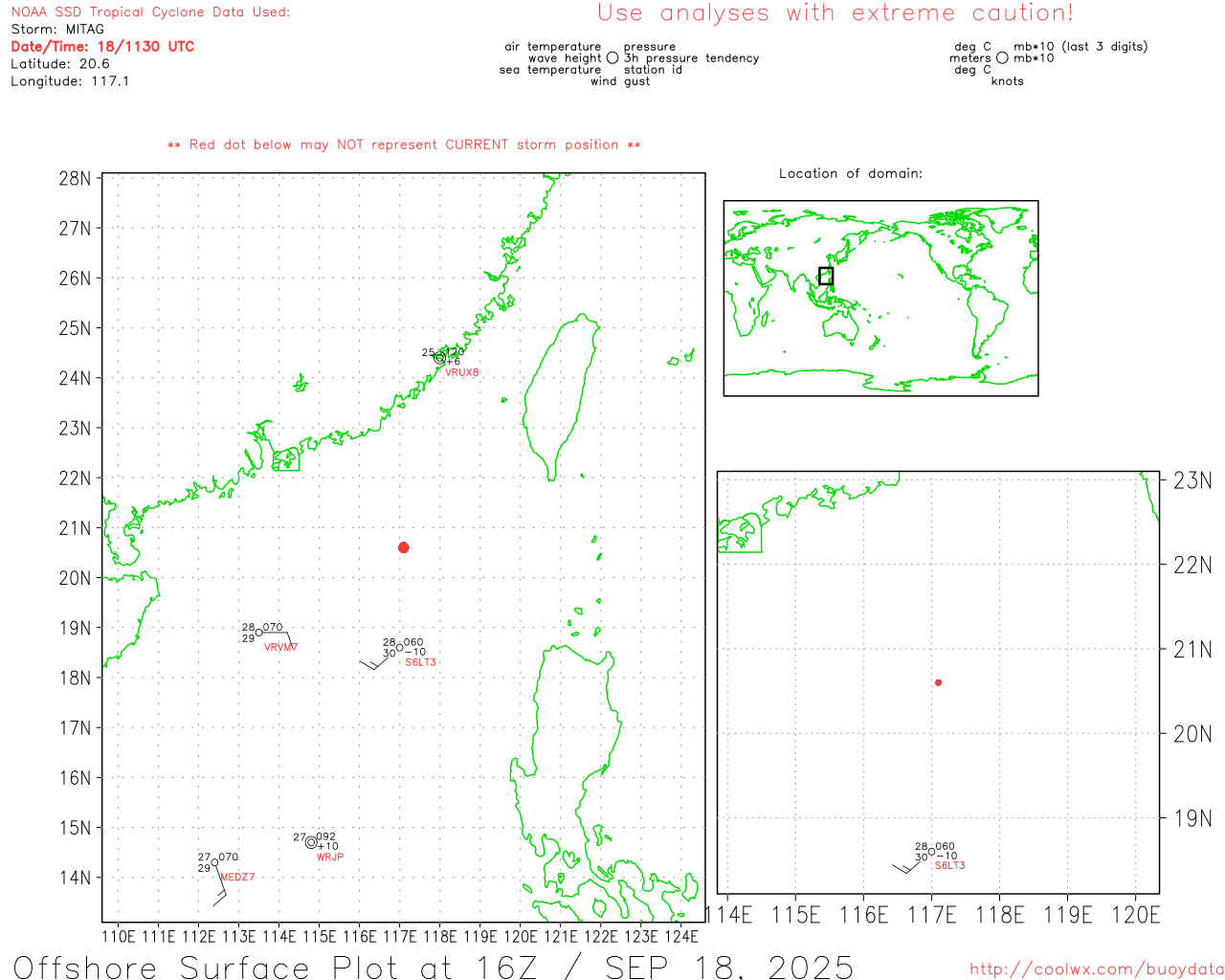
Task: Click the 'Storm: MITAG' text
Action: 57,29
